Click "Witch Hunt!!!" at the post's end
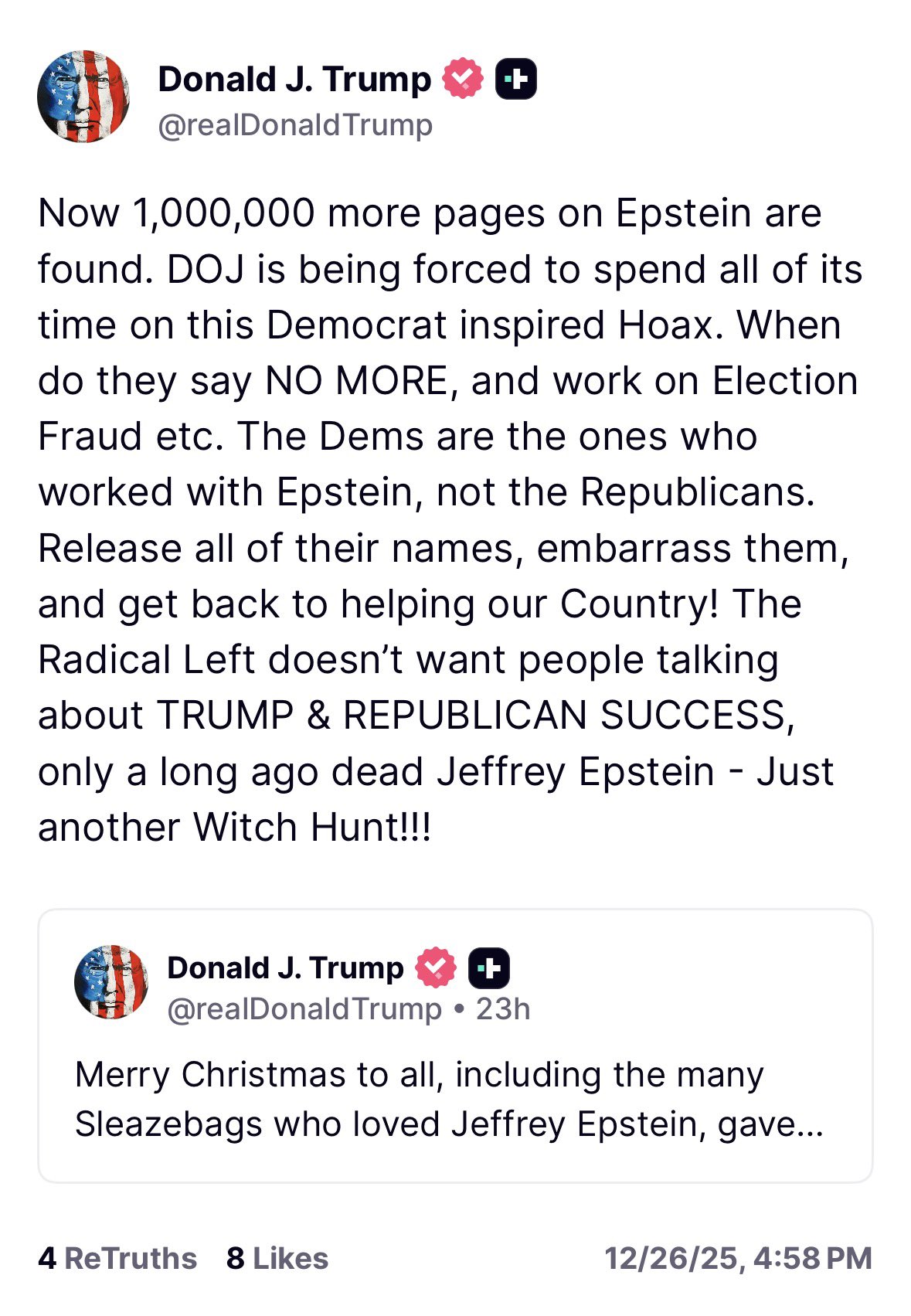The image size is (911, 1316). click(312, 827)
